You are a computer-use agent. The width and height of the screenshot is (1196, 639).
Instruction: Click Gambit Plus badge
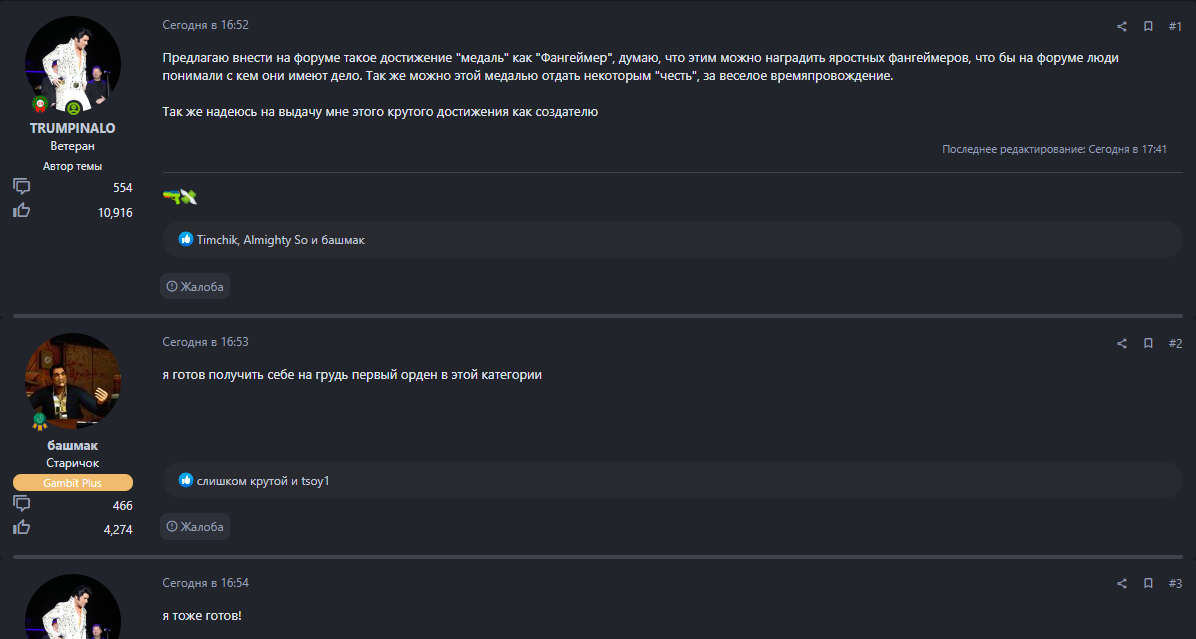(x=73, y=483)
